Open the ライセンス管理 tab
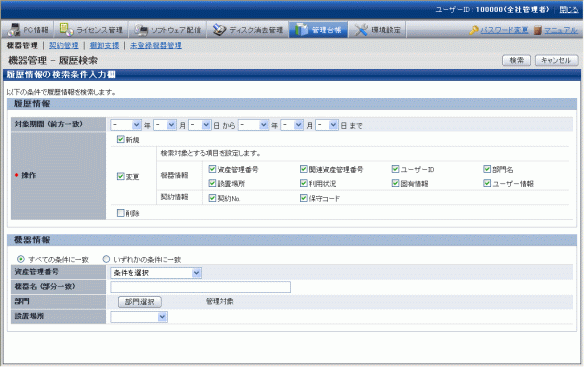This screenshot has height=367, width=584. (91, 30)
